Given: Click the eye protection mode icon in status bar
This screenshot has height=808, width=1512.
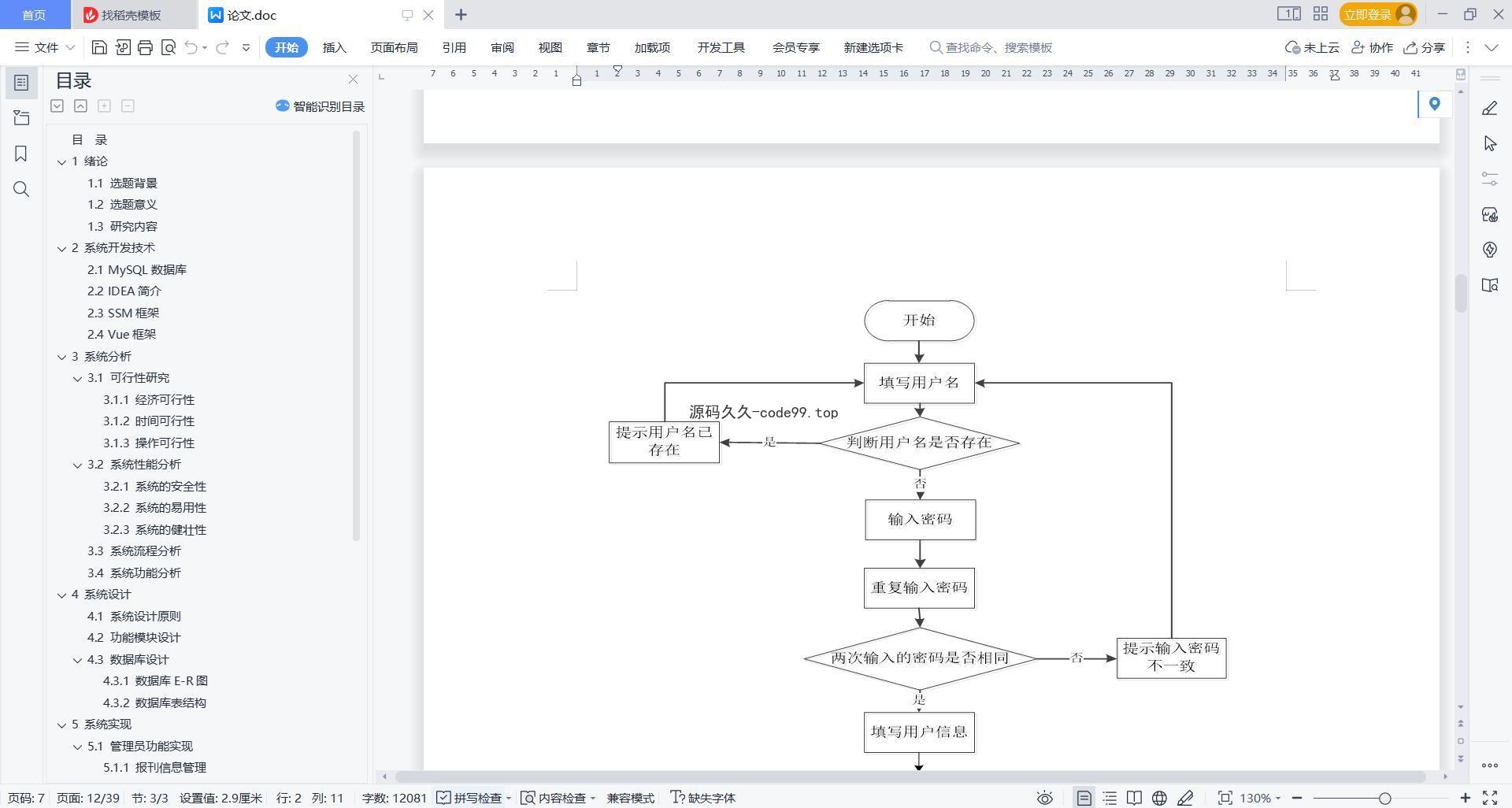Looking at the screenshot, I should [x=1044, y=798].
